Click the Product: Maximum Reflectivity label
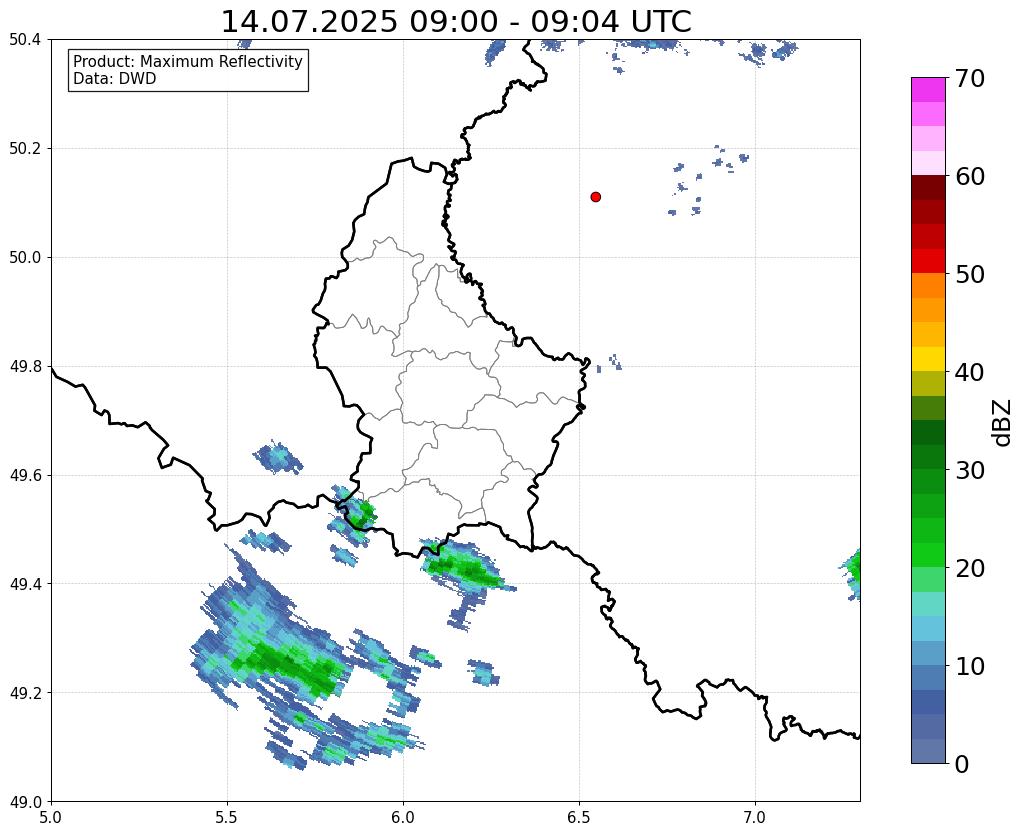 [x=188, y=61]
